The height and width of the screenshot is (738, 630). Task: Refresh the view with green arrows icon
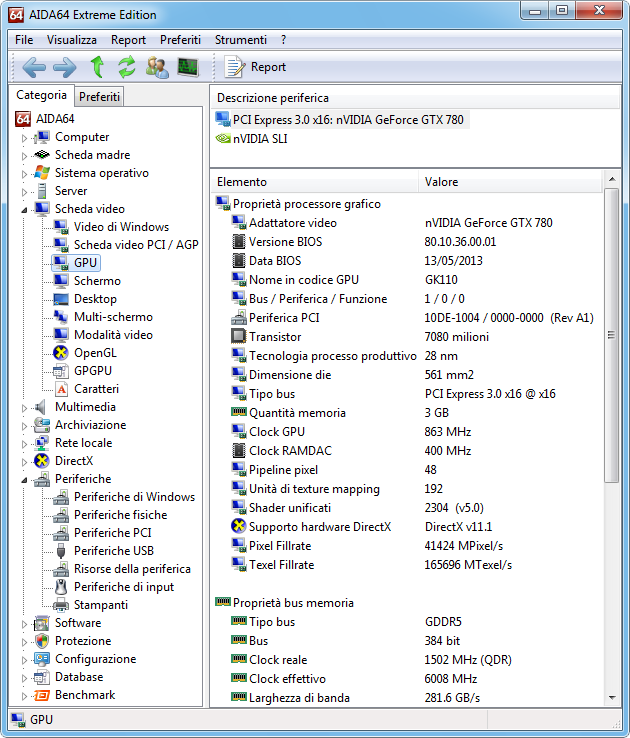click(127, 67)
